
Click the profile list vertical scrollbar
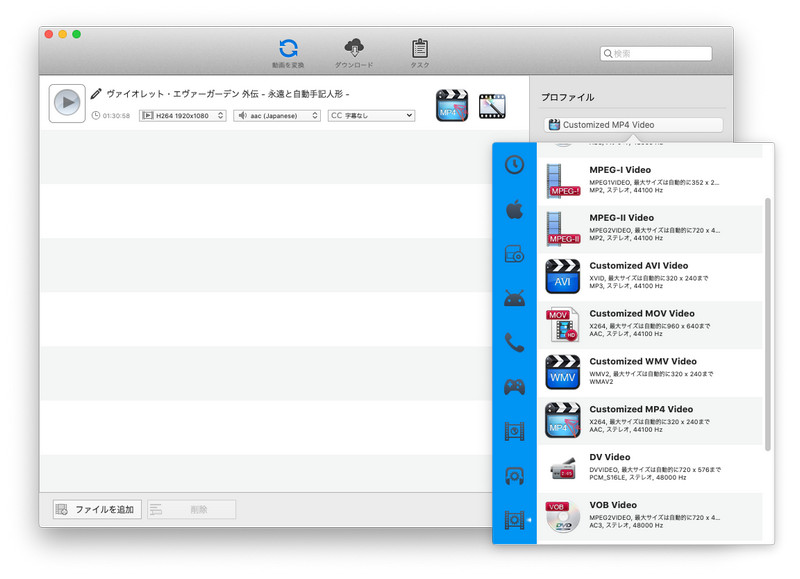[x=767, y=324]
